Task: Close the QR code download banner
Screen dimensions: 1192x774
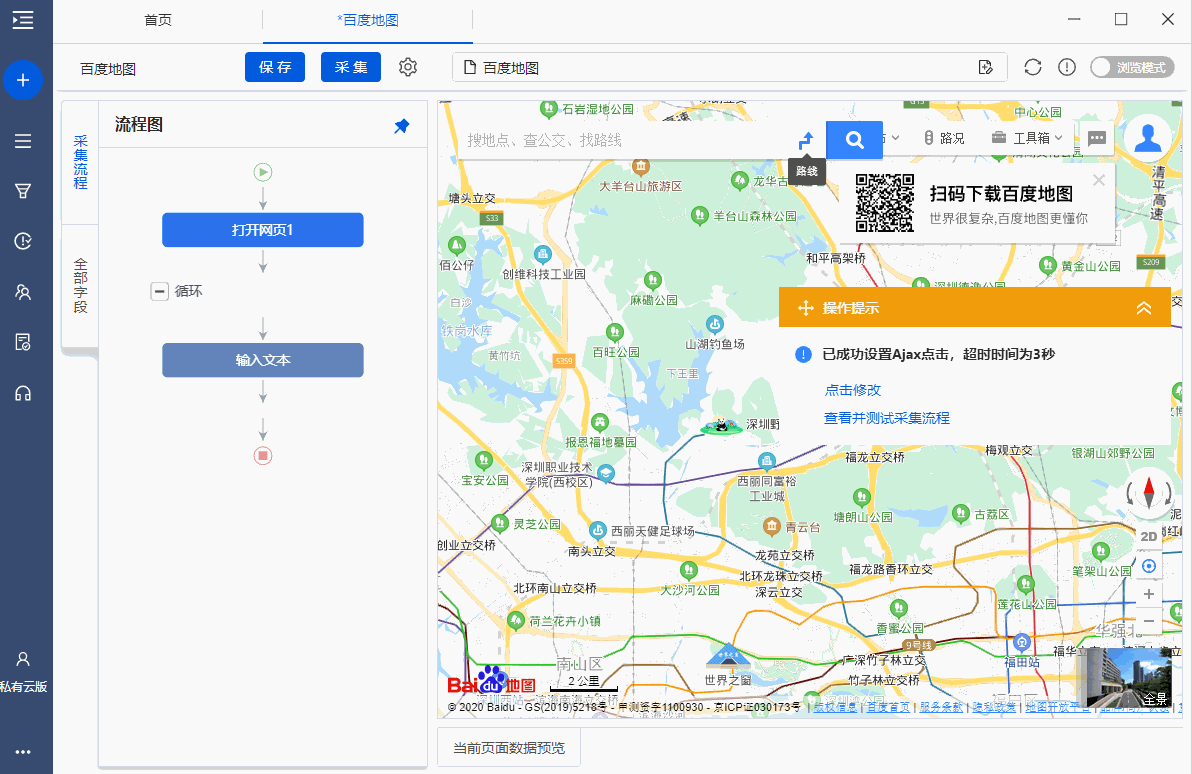Action: (1098, 180)
